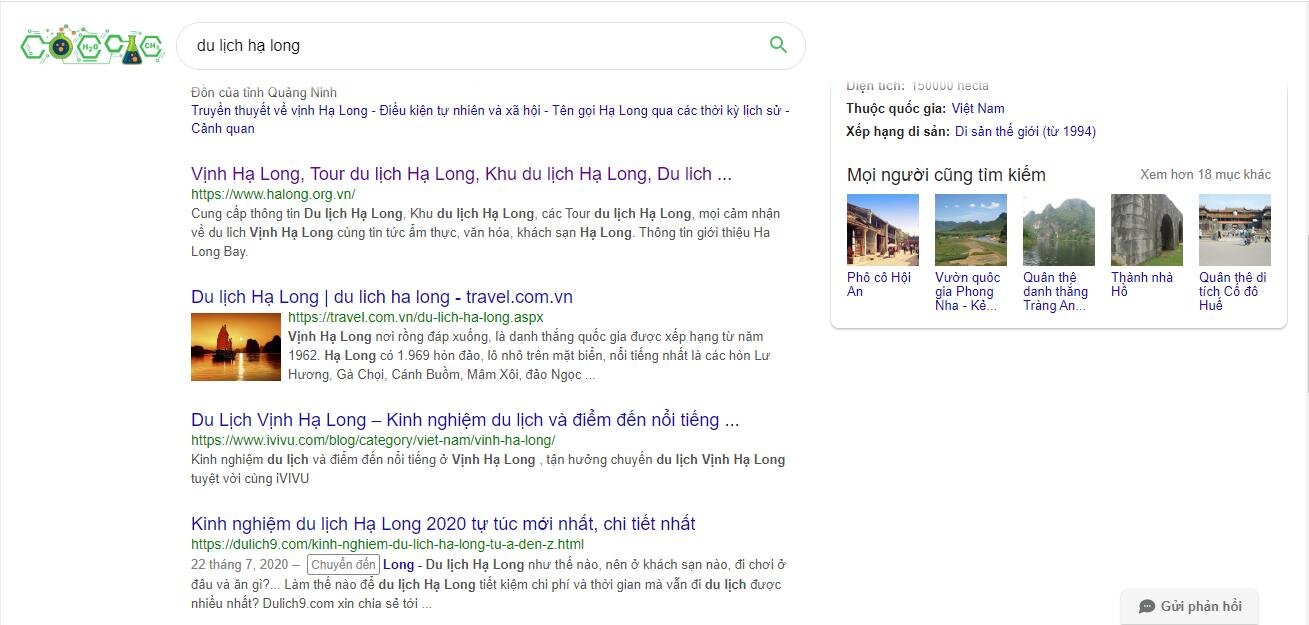Click the speech bubble icon in feedback button
This screenshot has width=1309, height=625.
[x=1147, y=607]
